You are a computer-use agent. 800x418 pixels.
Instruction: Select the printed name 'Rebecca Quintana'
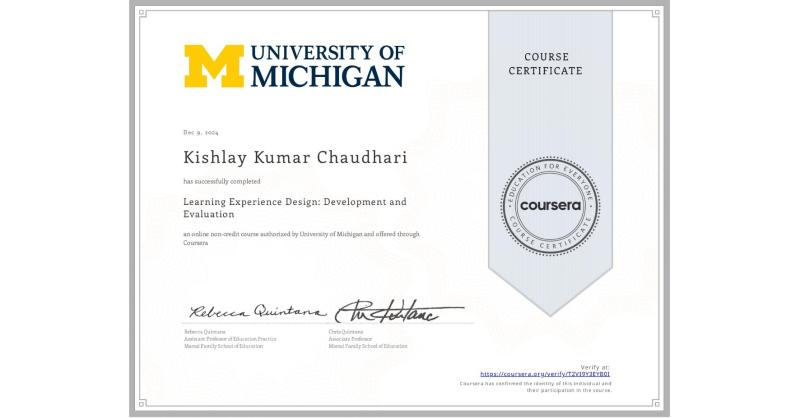205,332
